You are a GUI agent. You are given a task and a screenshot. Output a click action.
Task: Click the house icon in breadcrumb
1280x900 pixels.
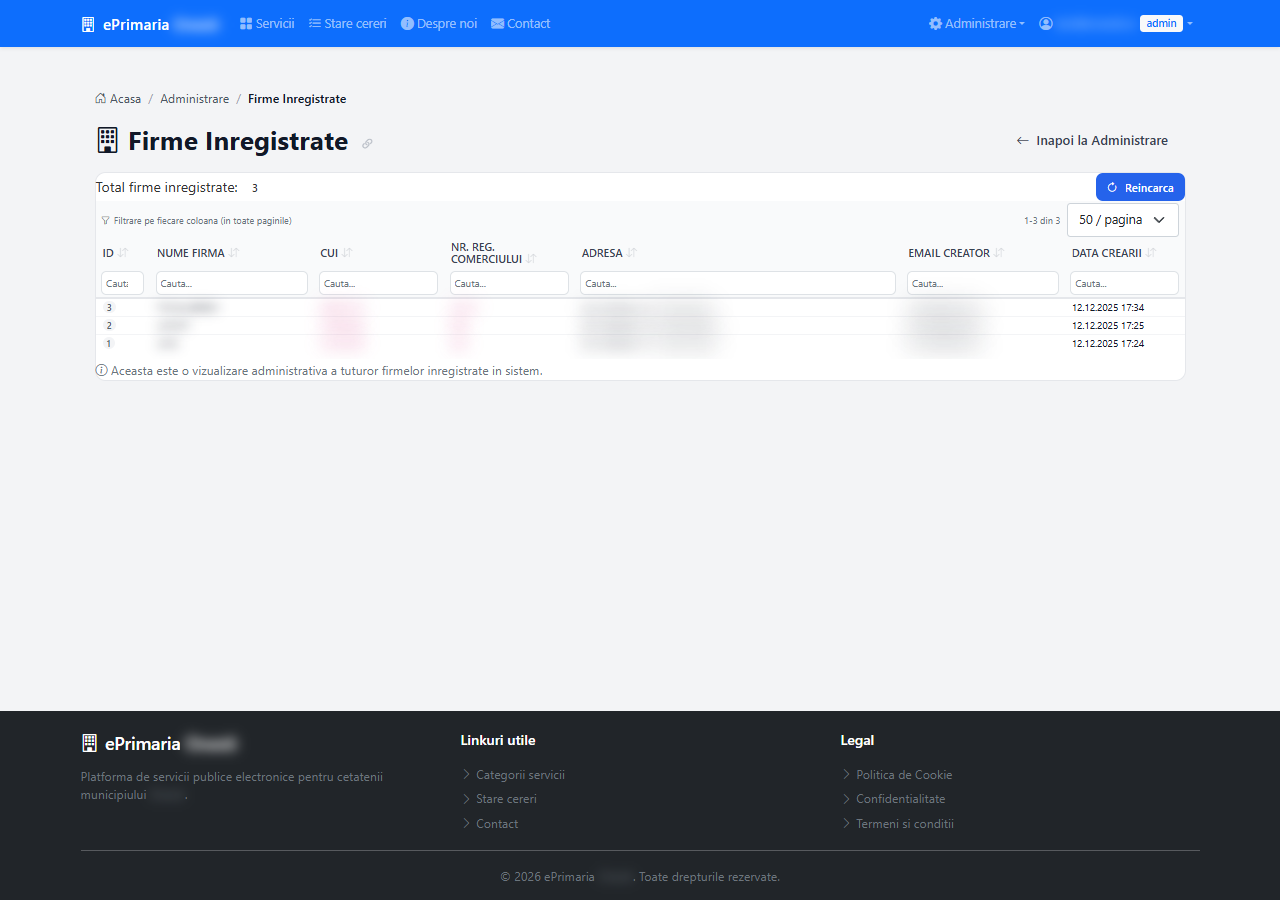click(x=101, y=98)
